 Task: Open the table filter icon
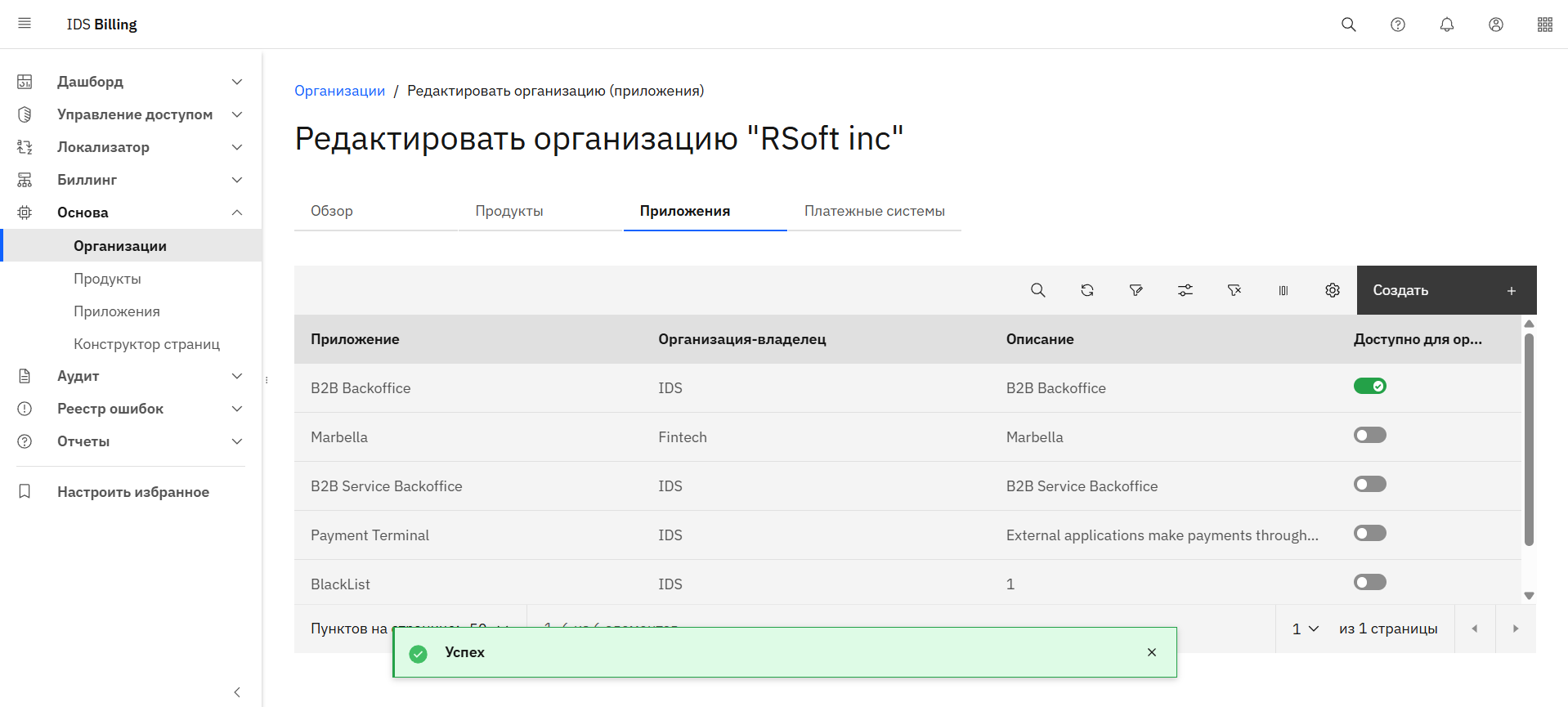pos(1136,290)
